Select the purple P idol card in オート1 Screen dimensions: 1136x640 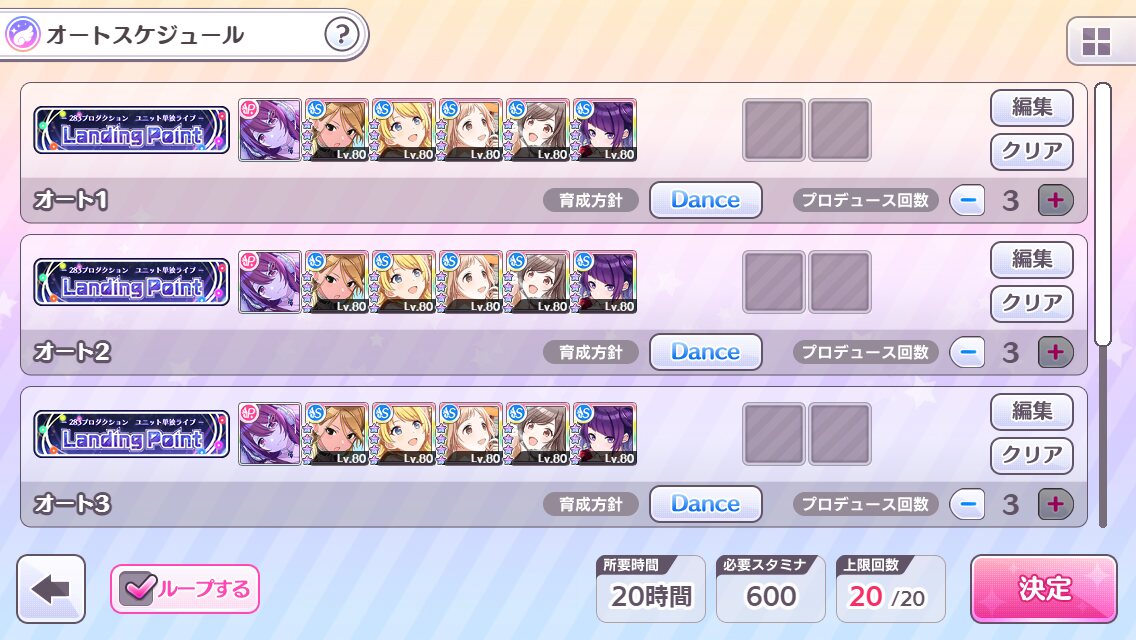(x=270, y=130)
